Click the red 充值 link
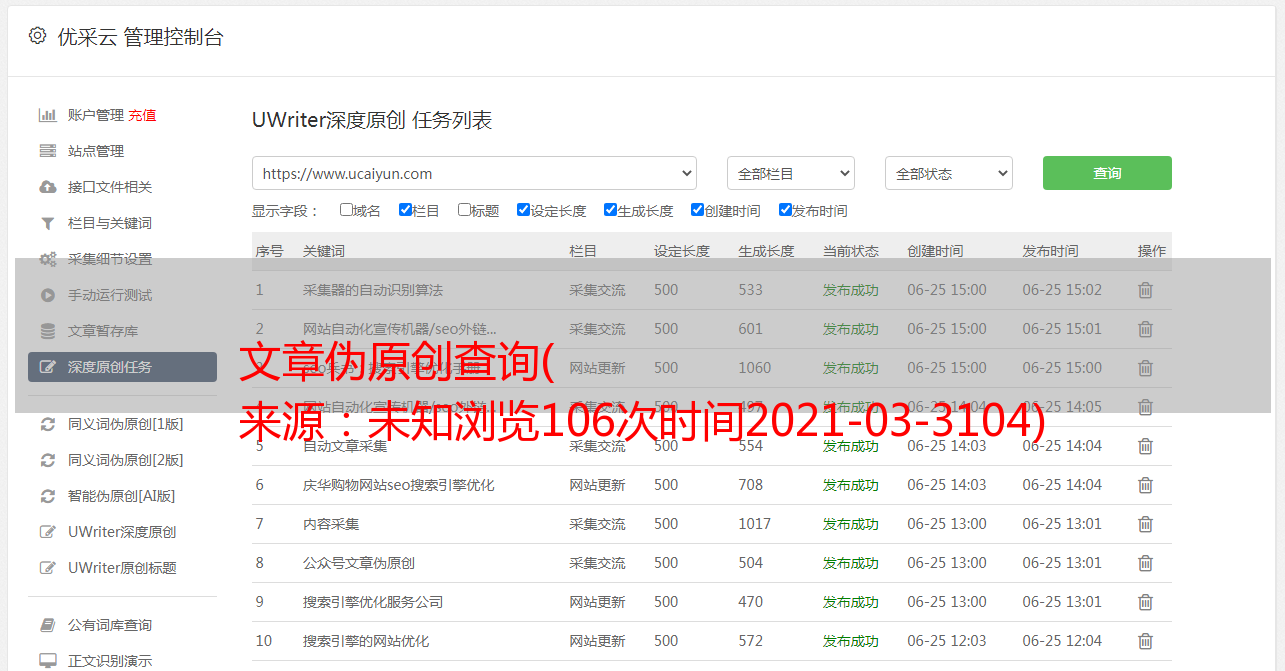Screen dimensions: 1285x671 click(142, 115)
